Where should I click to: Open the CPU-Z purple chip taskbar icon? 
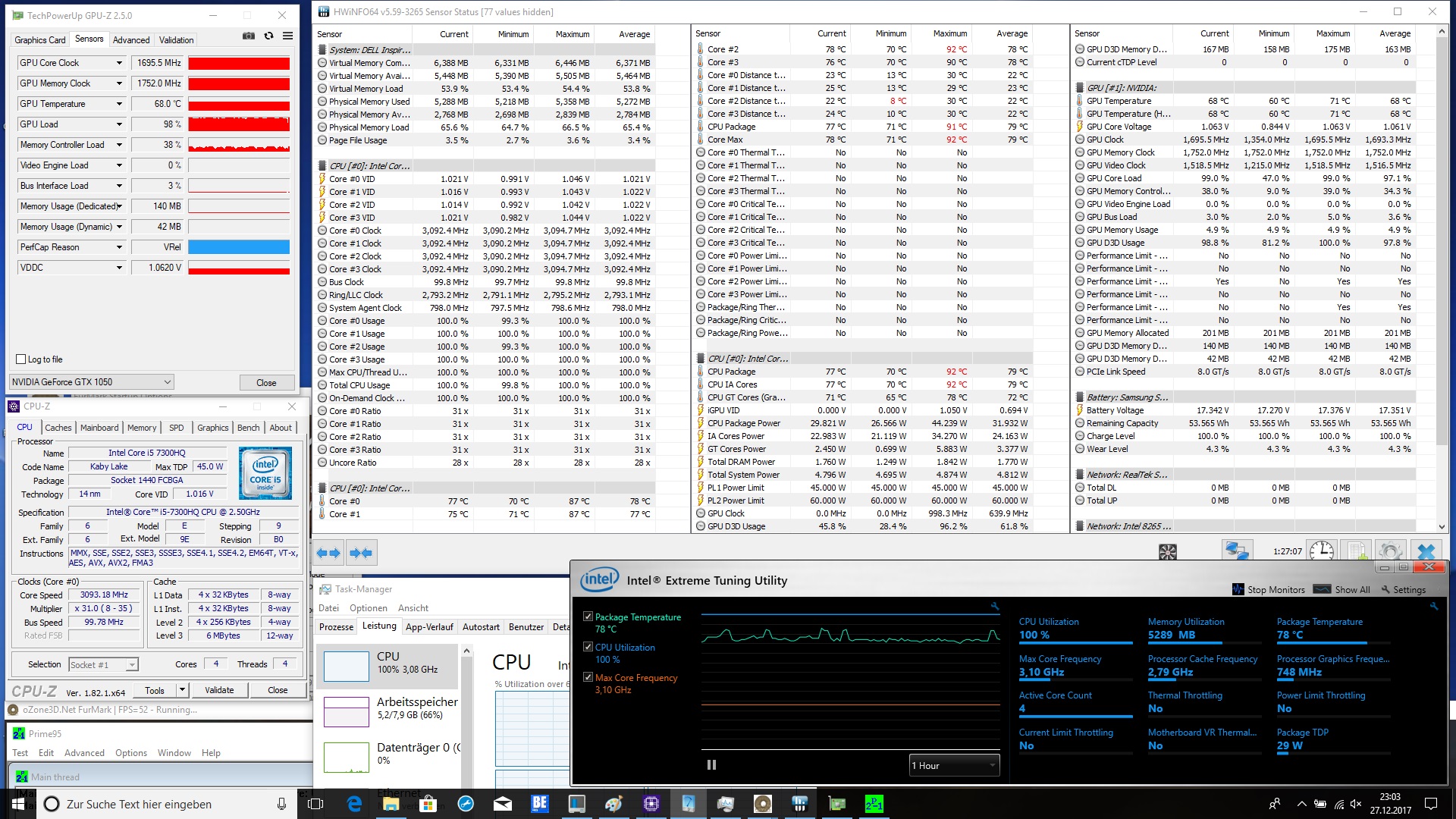point(651,804)
